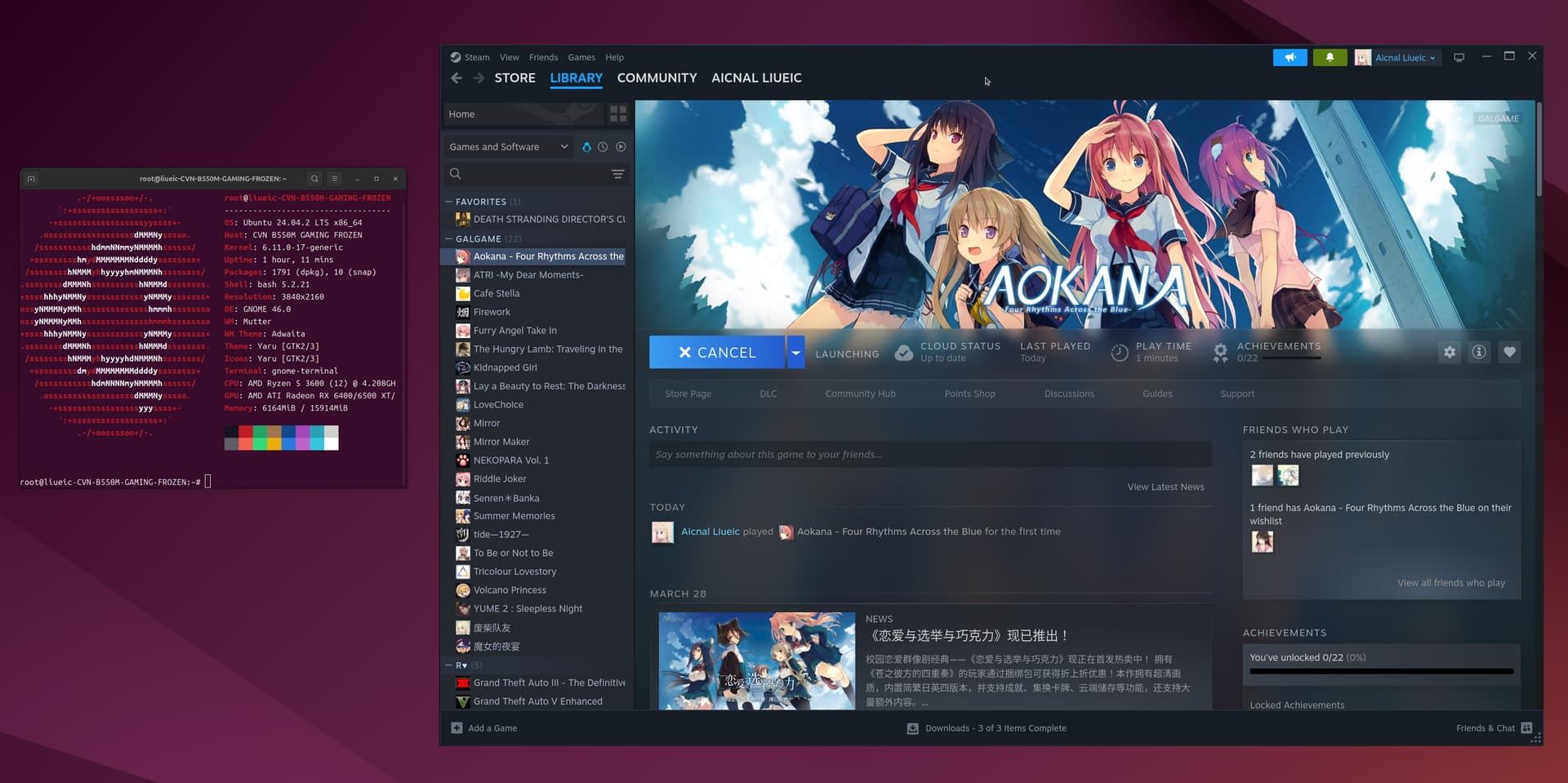Viewport: 1568px width, 783px height.
Task: Open launch options arrow next to Cancel
Action: click(x=795, y=352)
